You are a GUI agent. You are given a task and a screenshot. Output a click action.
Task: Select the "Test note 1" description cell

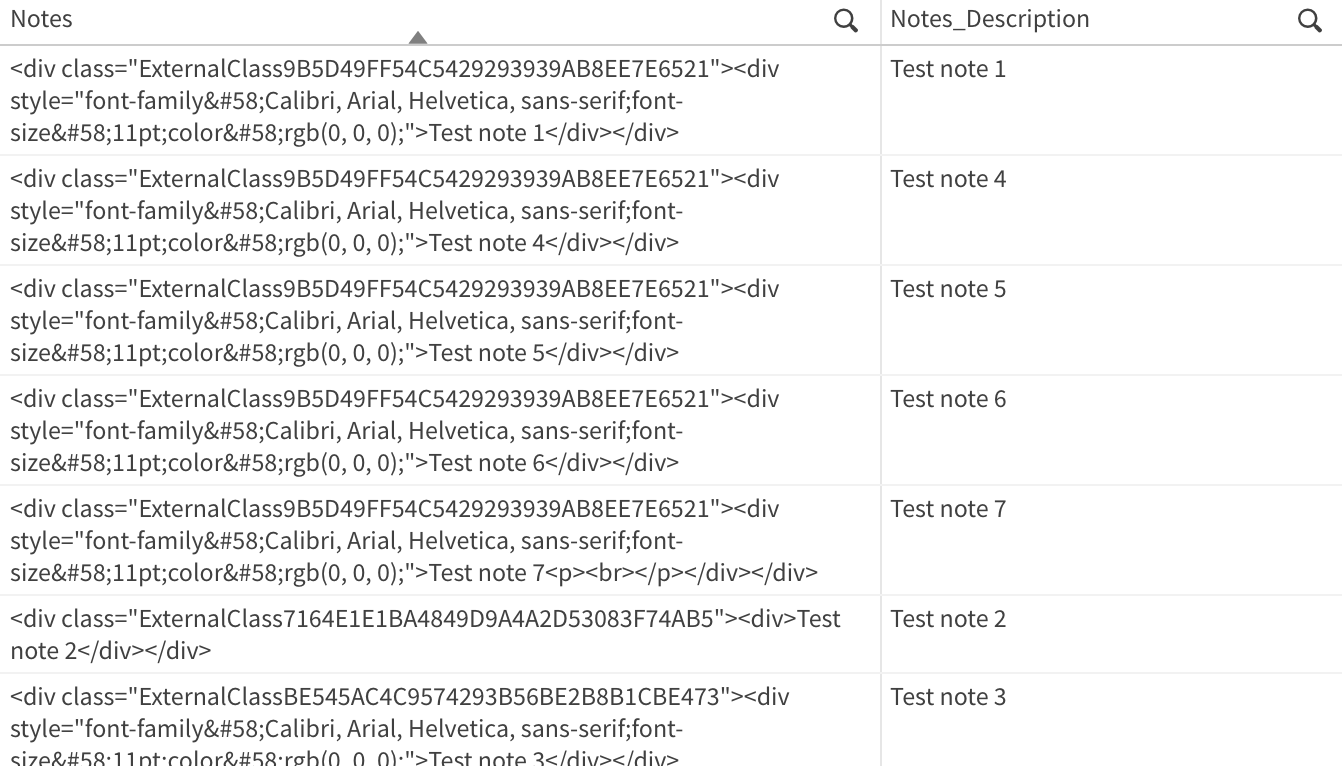point(948,69)
